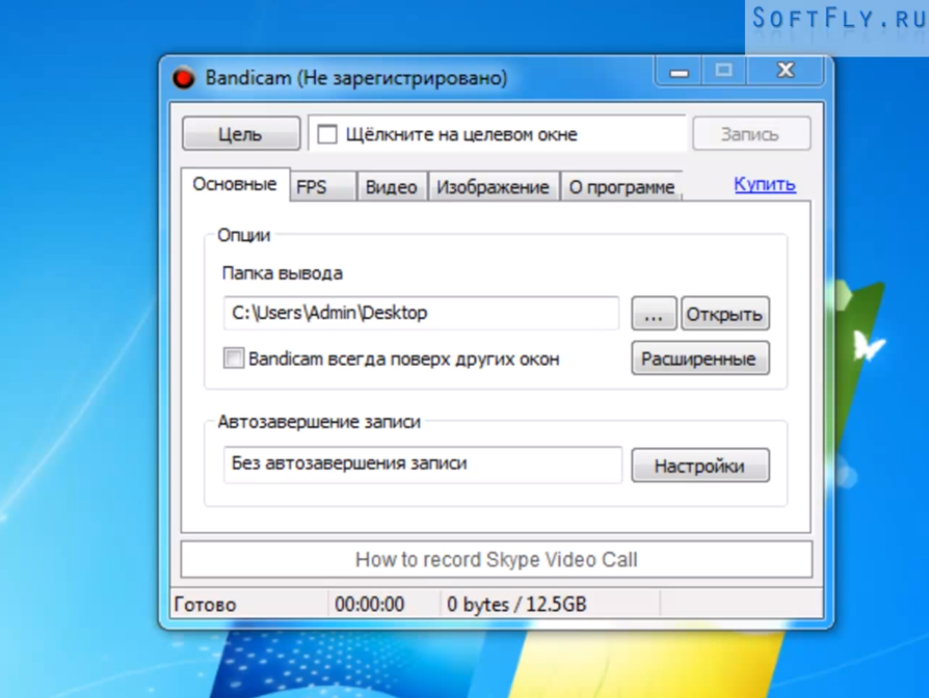Enable the Щёлкните на целевом окне checkbox

click(327, 134)
